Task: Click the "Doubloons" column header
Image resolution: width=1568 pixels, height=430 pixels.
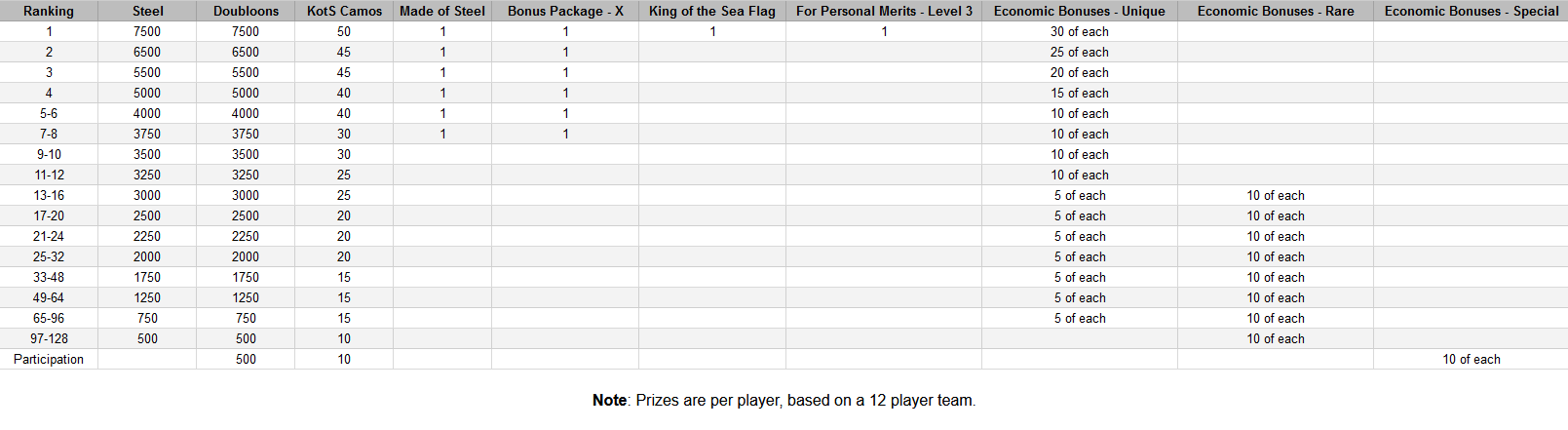Action: point(246,11)
